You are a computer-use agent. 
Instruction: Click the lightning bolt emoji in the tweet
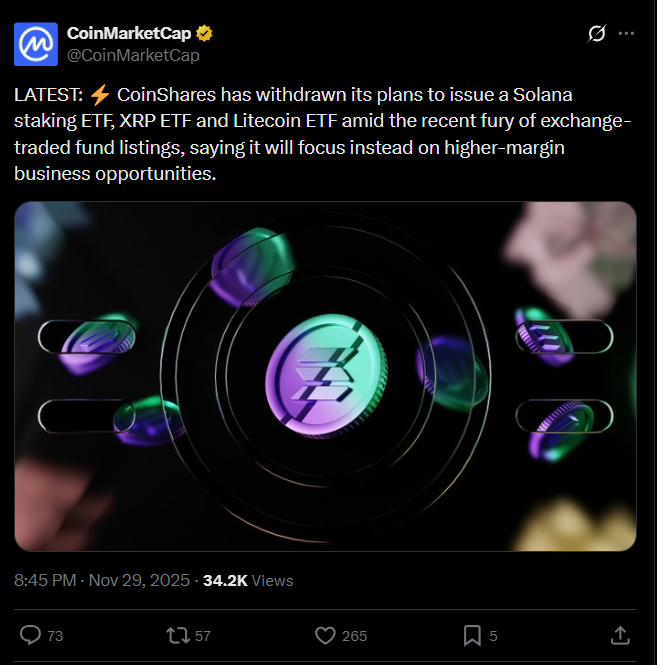click(x=100, y=96)
